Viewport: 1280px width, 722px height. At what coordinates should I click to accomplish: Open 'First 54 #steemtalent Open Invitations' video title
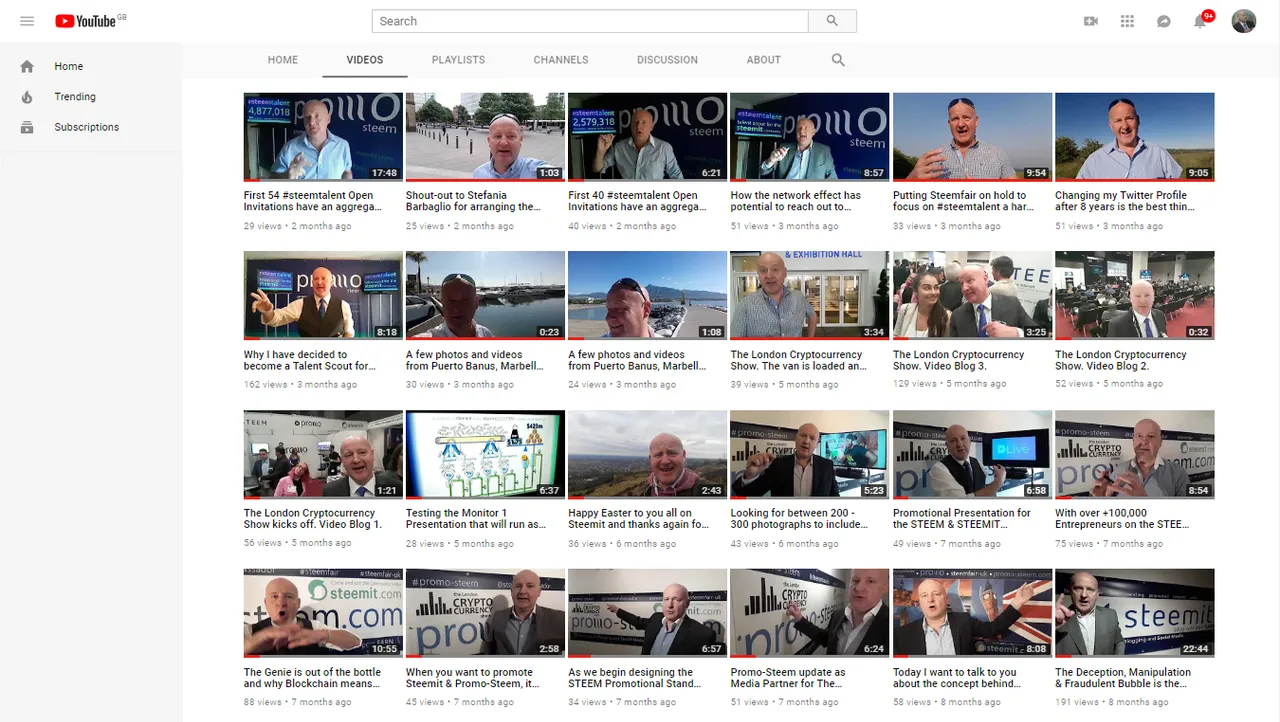click(313, 201)
